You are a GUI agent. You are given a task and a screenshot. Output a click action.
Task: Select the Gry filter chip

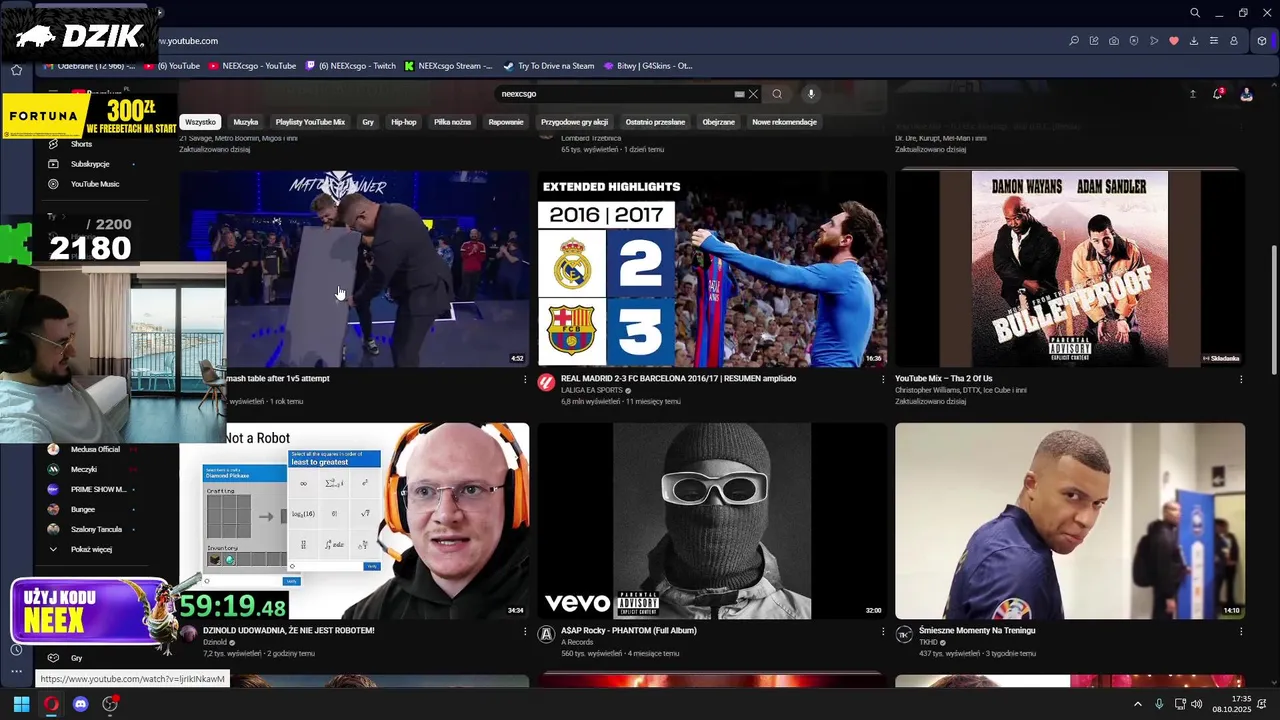click(368, 122)
